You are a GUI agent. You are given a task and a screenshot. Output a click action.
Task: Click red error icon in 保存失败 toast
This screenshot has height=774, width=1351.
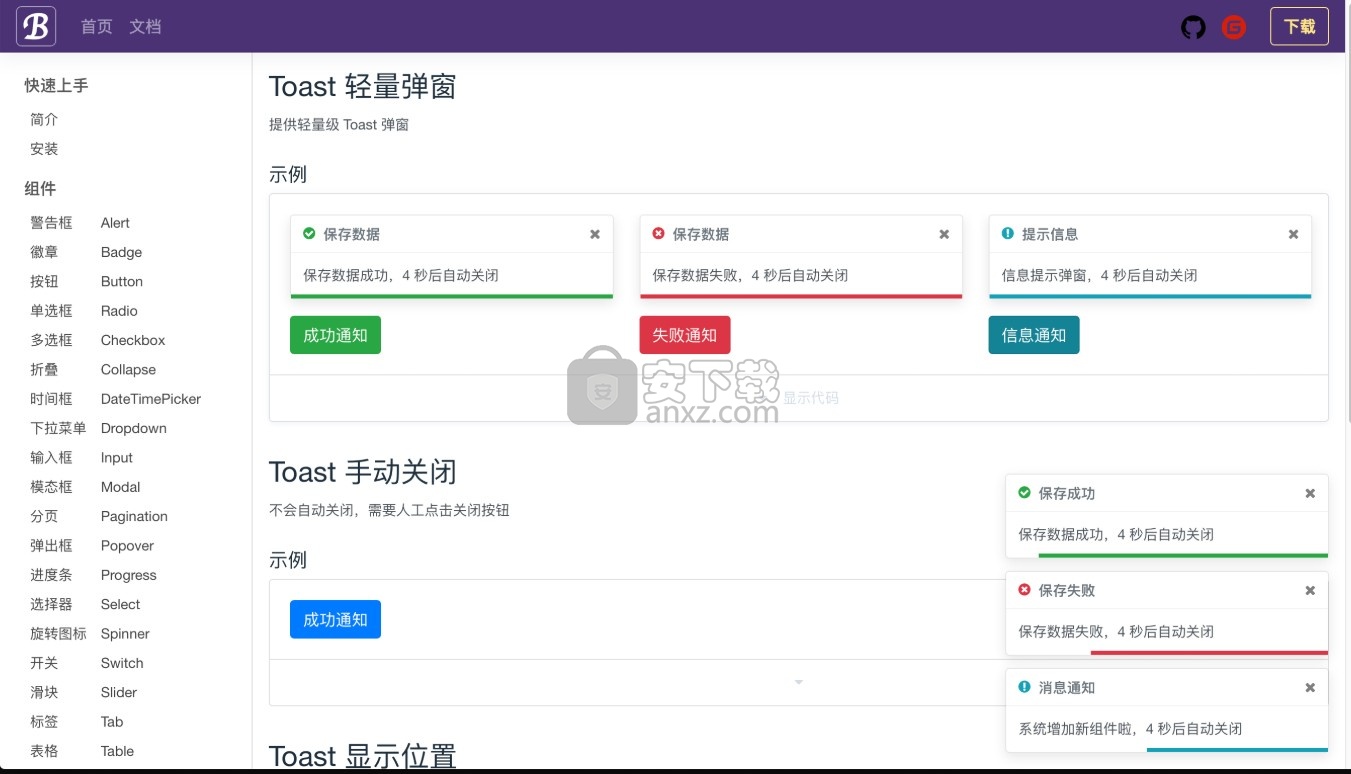click(1024, 589)
